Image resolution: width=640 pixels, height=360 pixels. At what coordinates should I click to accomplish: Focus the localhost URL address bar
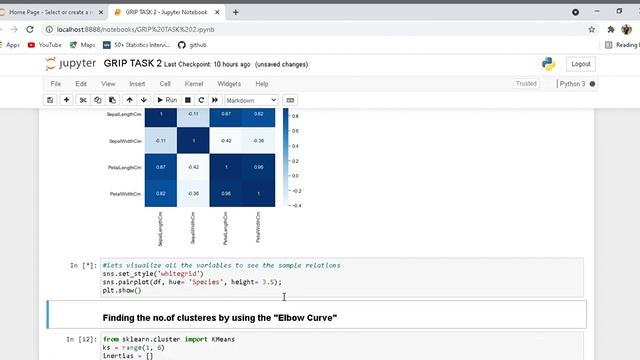click(x=135, y=29)
